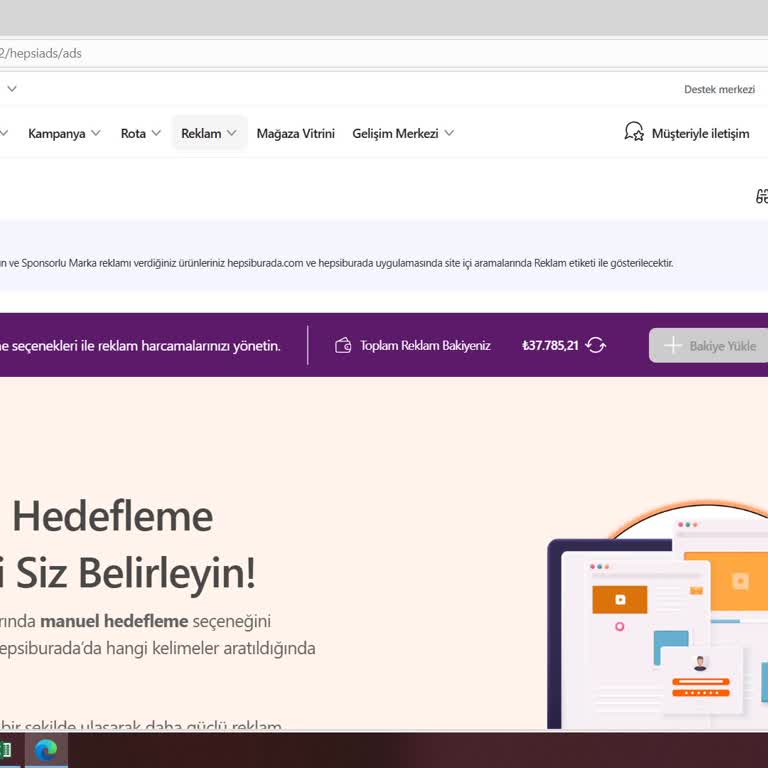Open the Kampanya menu
This screenshot has width=768, height=768.
(x=64, y=133)
